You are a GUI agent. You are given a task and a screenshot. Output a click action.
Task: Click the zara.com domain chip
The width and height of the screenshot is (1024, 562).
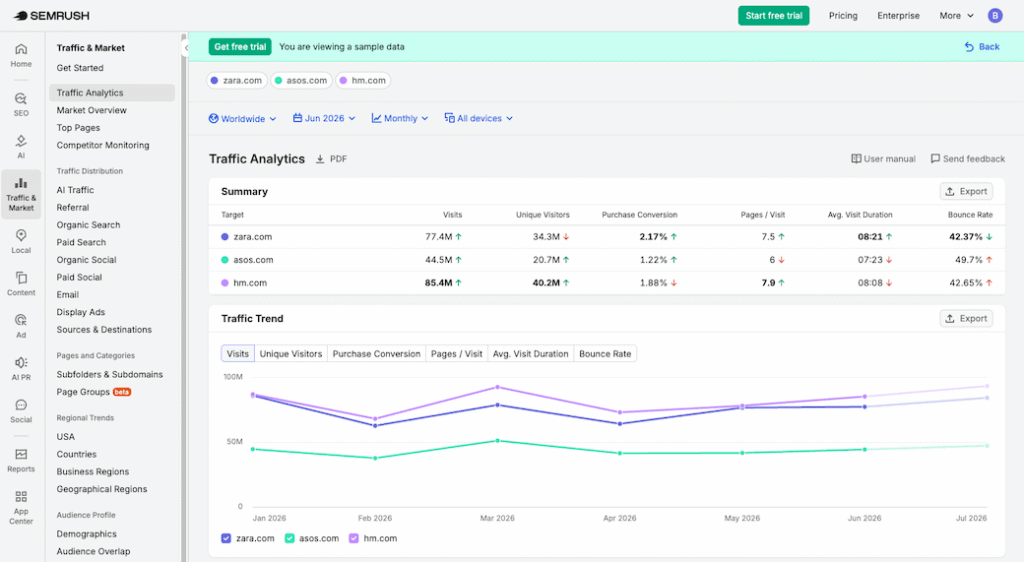coord(236,80)
